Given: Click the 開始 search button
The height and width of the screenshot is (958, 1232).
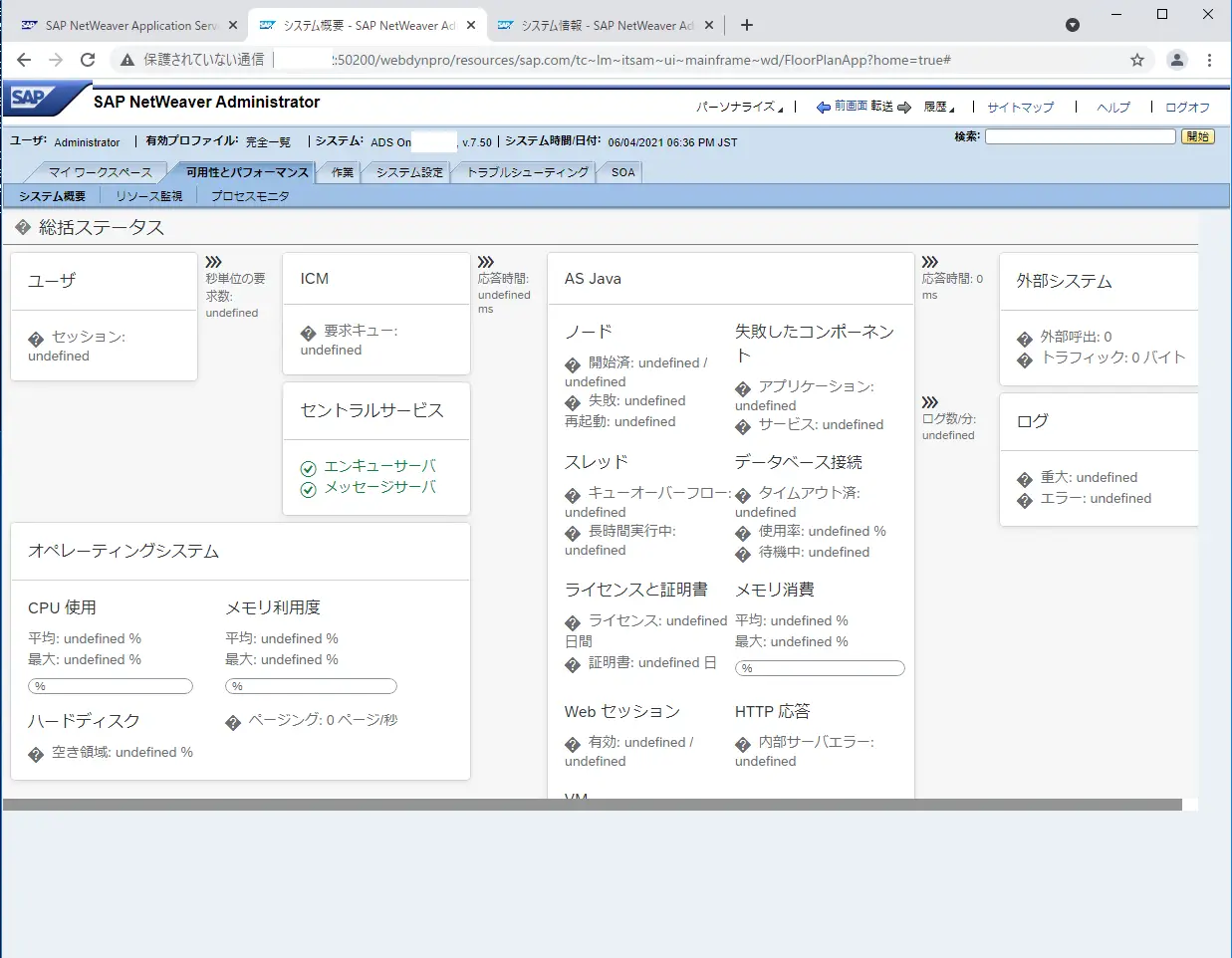Looking at the screenshot, I should tap(1198, 136).
